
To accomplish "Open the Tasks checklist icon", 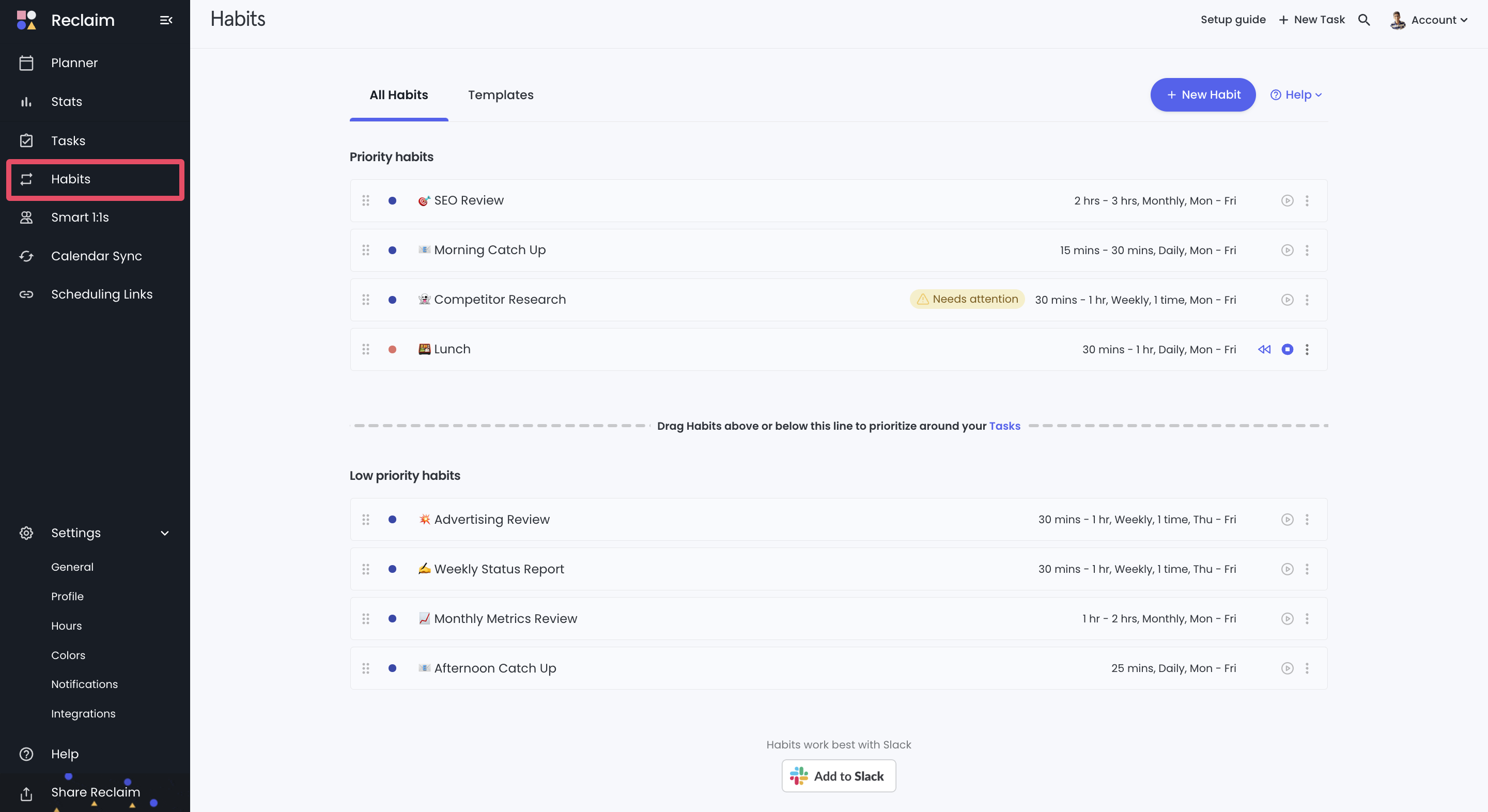I will pyautogui.click(x=26, y=140).
